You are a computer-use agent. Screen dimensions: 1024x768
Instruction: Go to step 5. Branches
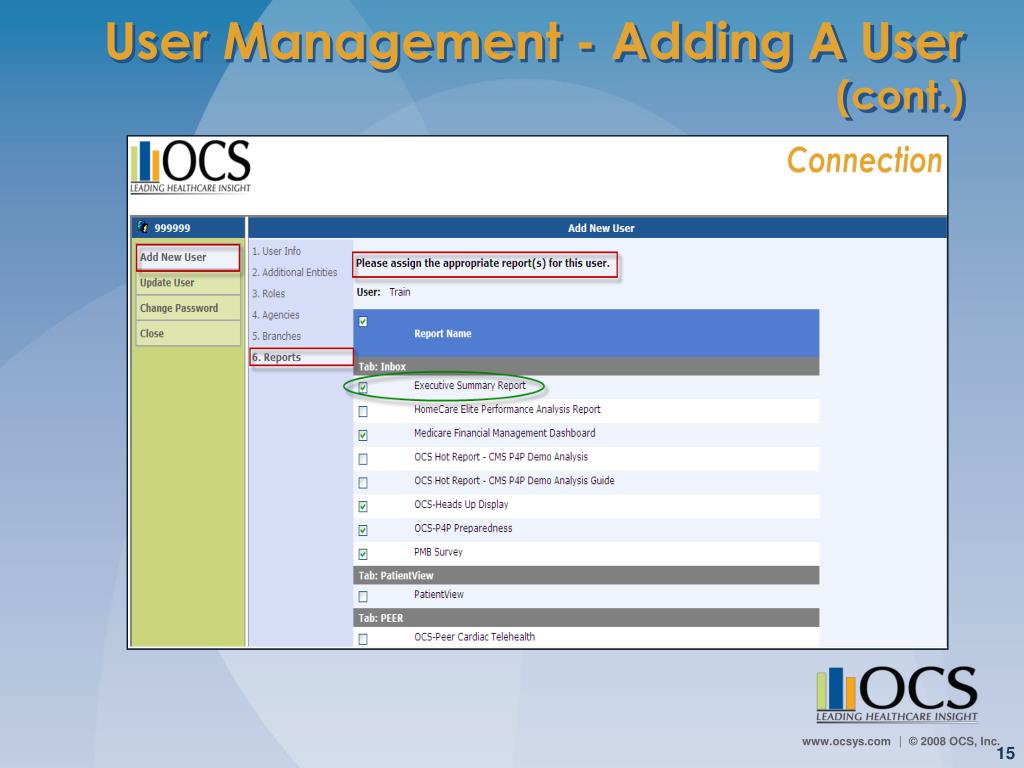[x=277, y=336]
